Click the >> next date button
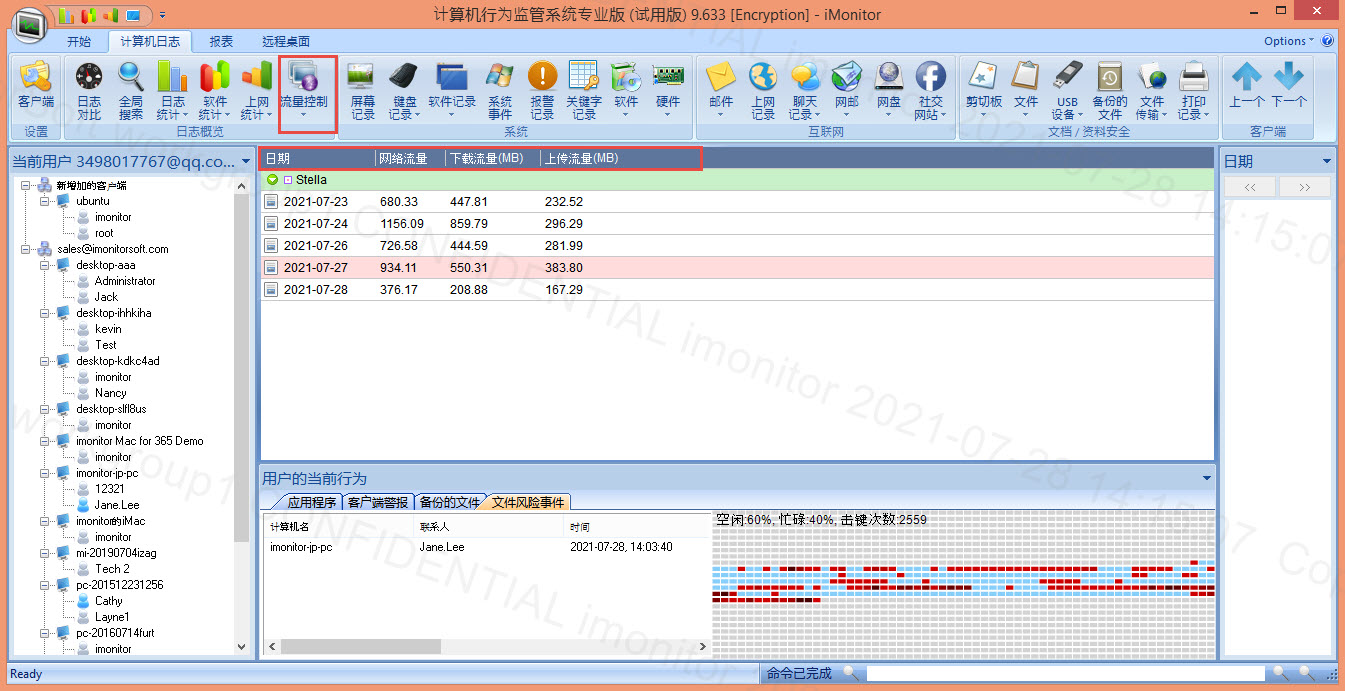 pos(1304,187)
